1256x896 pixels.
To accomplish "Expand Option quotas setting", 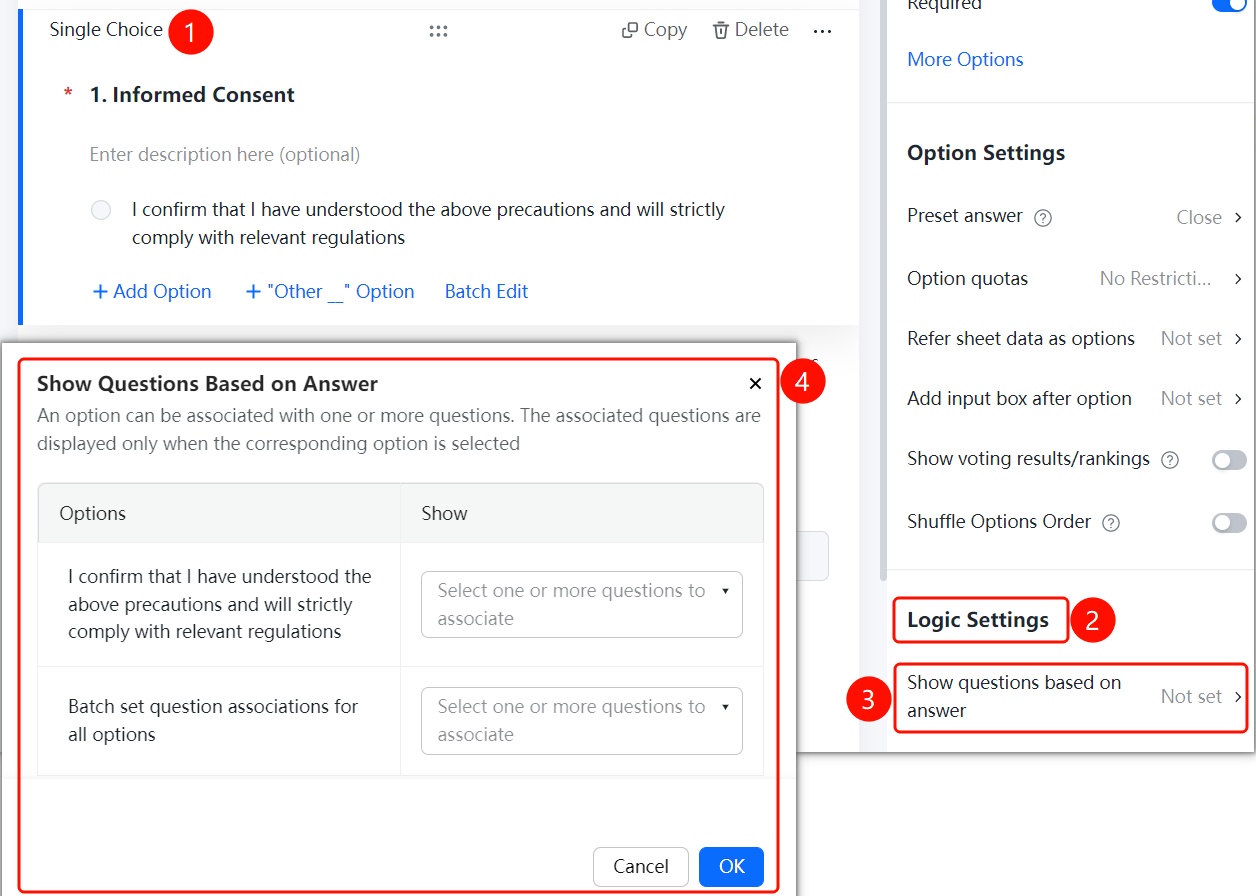I will pyautogui.click(x=1075, y=278).
